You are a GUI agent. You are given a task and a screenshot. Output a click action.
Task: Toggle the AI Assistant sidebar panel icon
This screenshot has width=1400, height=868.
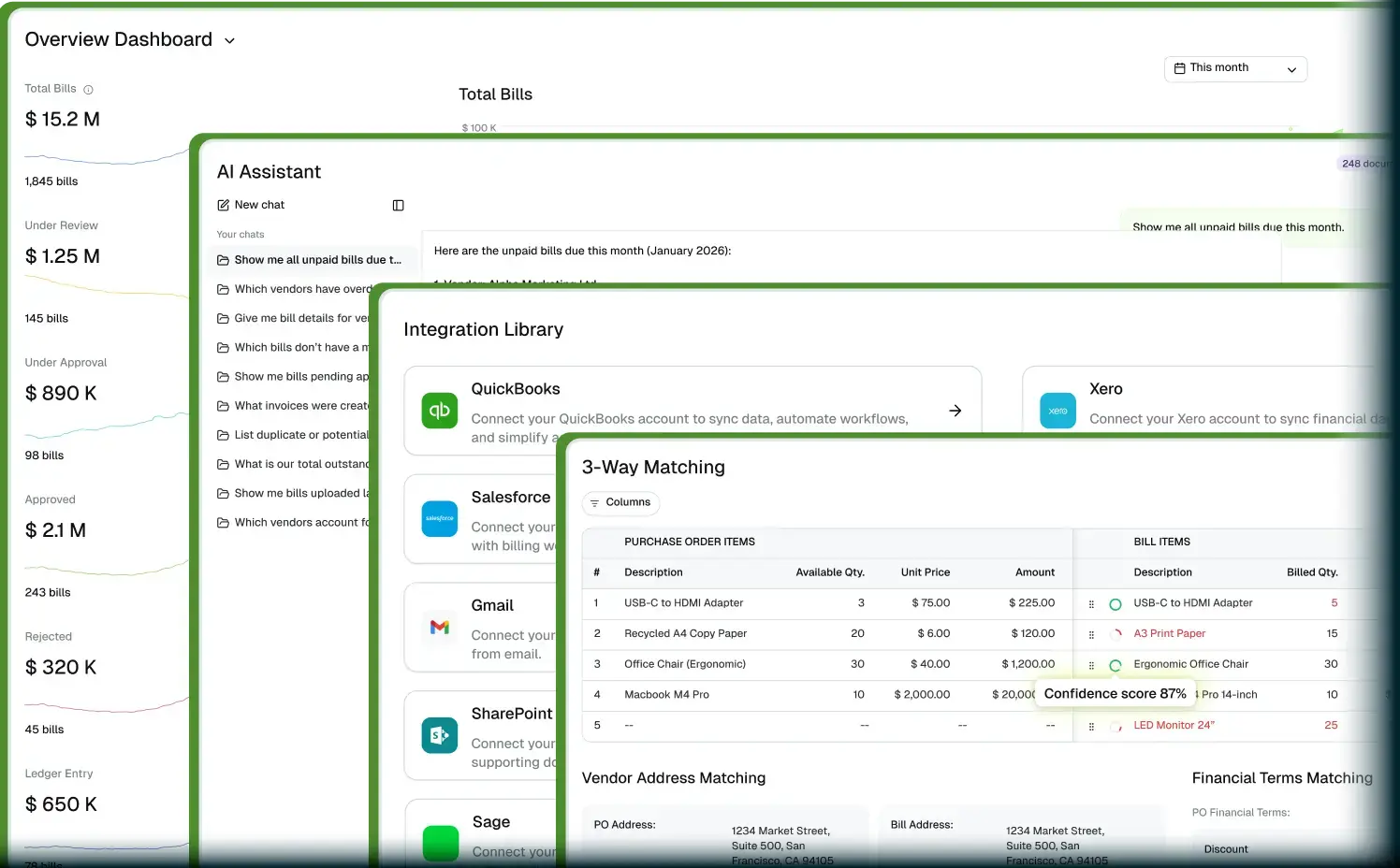[398, 206]
